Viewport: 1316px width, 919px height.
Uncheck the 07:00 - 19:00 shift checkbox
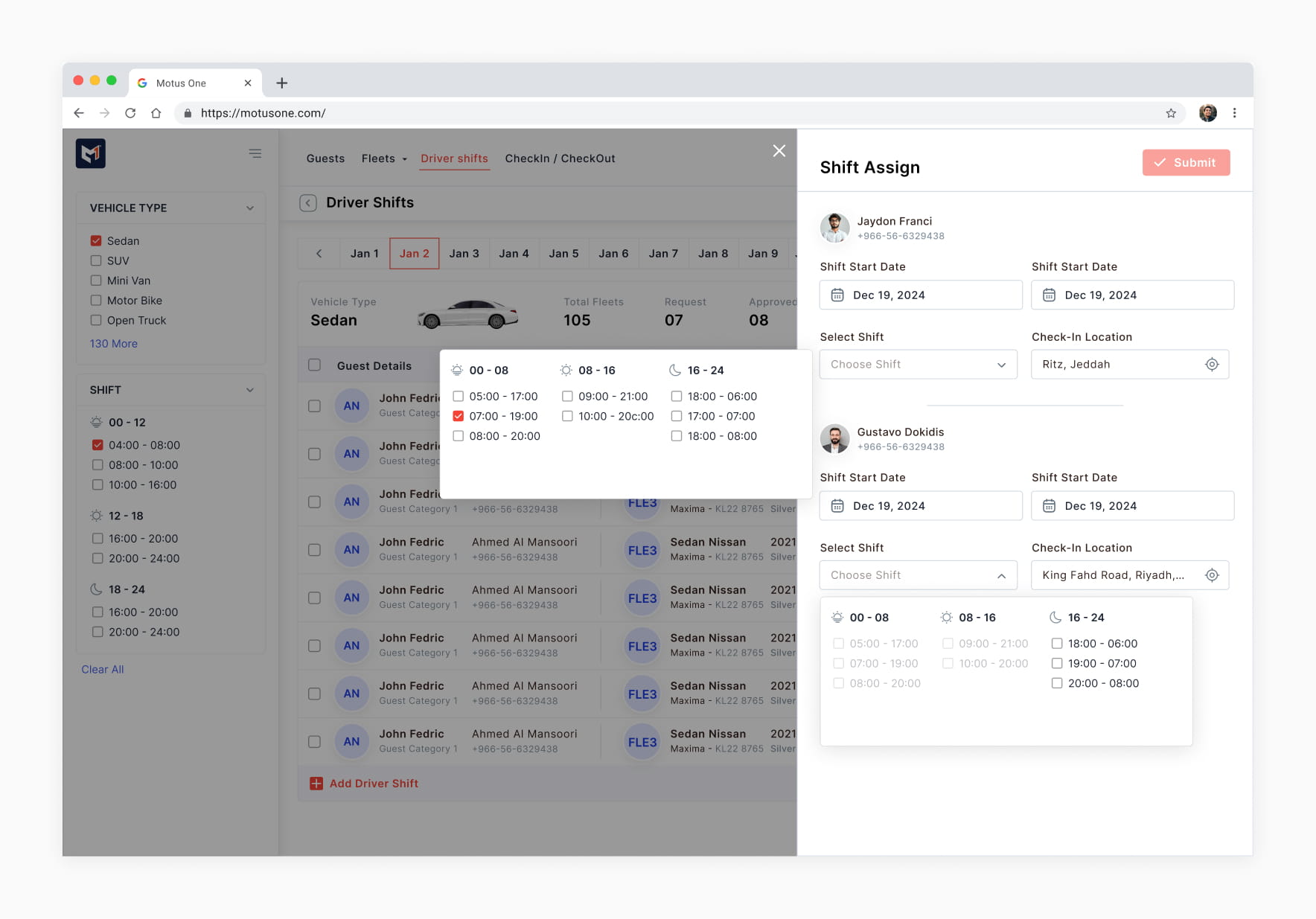(458, 416)
